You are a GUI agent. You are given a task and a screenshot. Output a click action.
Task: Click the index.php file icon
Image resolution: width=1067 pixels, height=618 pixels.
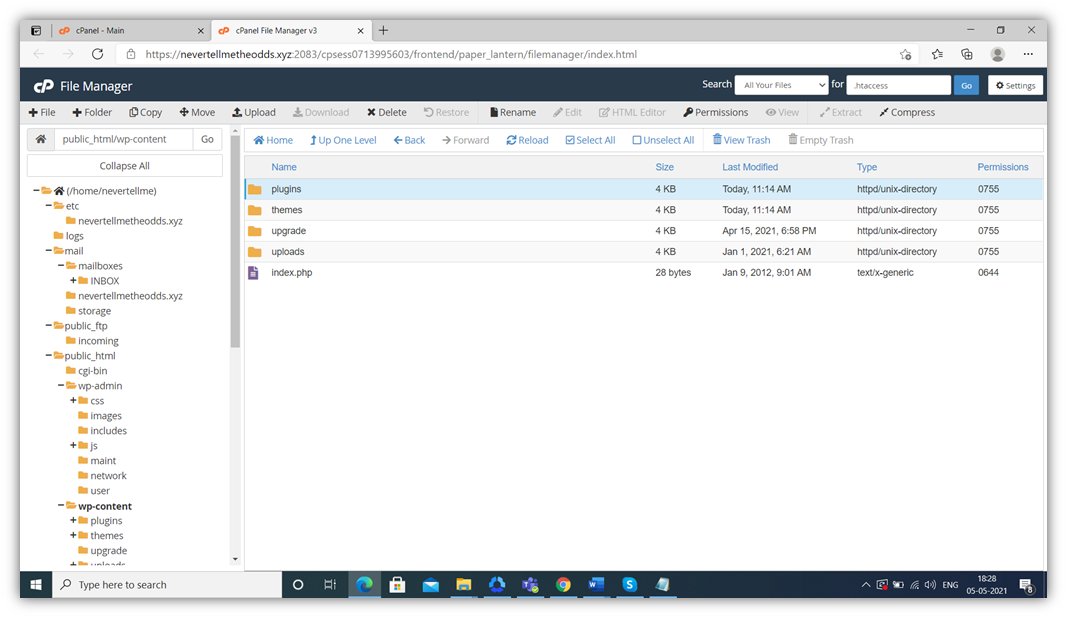click(x=253, y=273)
